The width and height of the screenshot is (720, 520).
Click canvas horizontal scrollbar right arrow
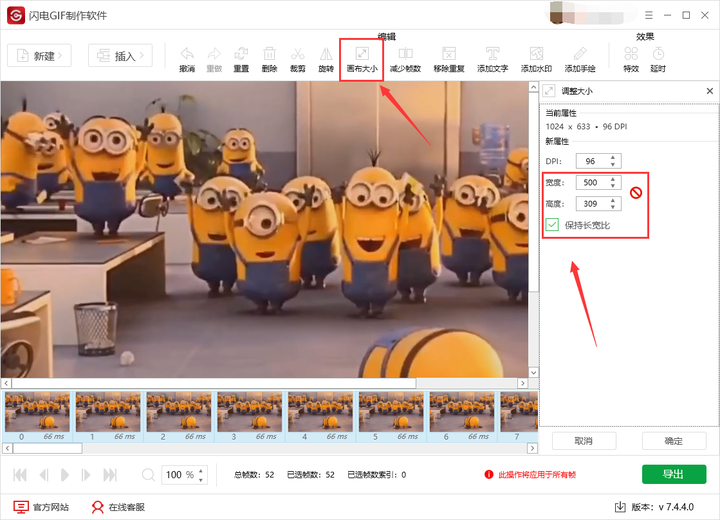click(x=523, y=383)
